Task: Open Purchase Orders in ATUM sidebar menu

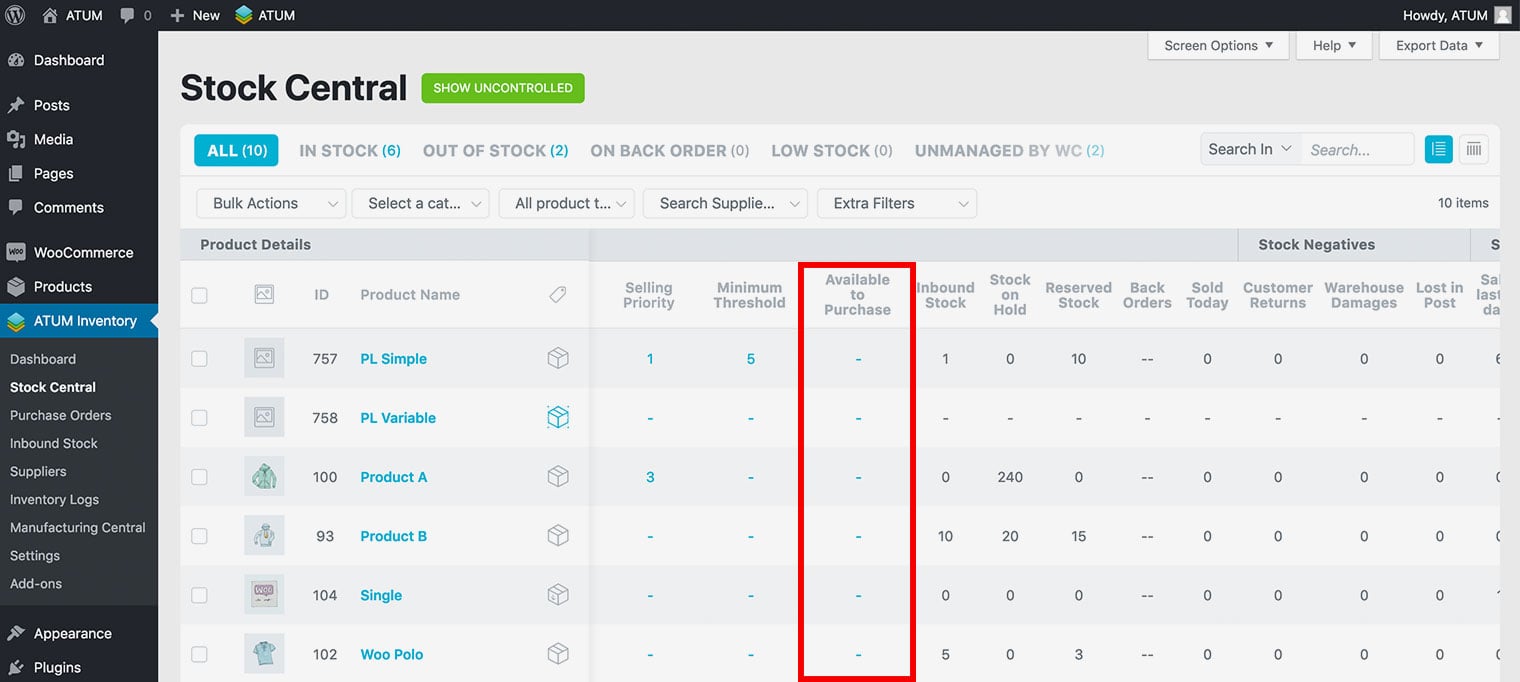Action: pyautogui.click(x=61, y=415)
